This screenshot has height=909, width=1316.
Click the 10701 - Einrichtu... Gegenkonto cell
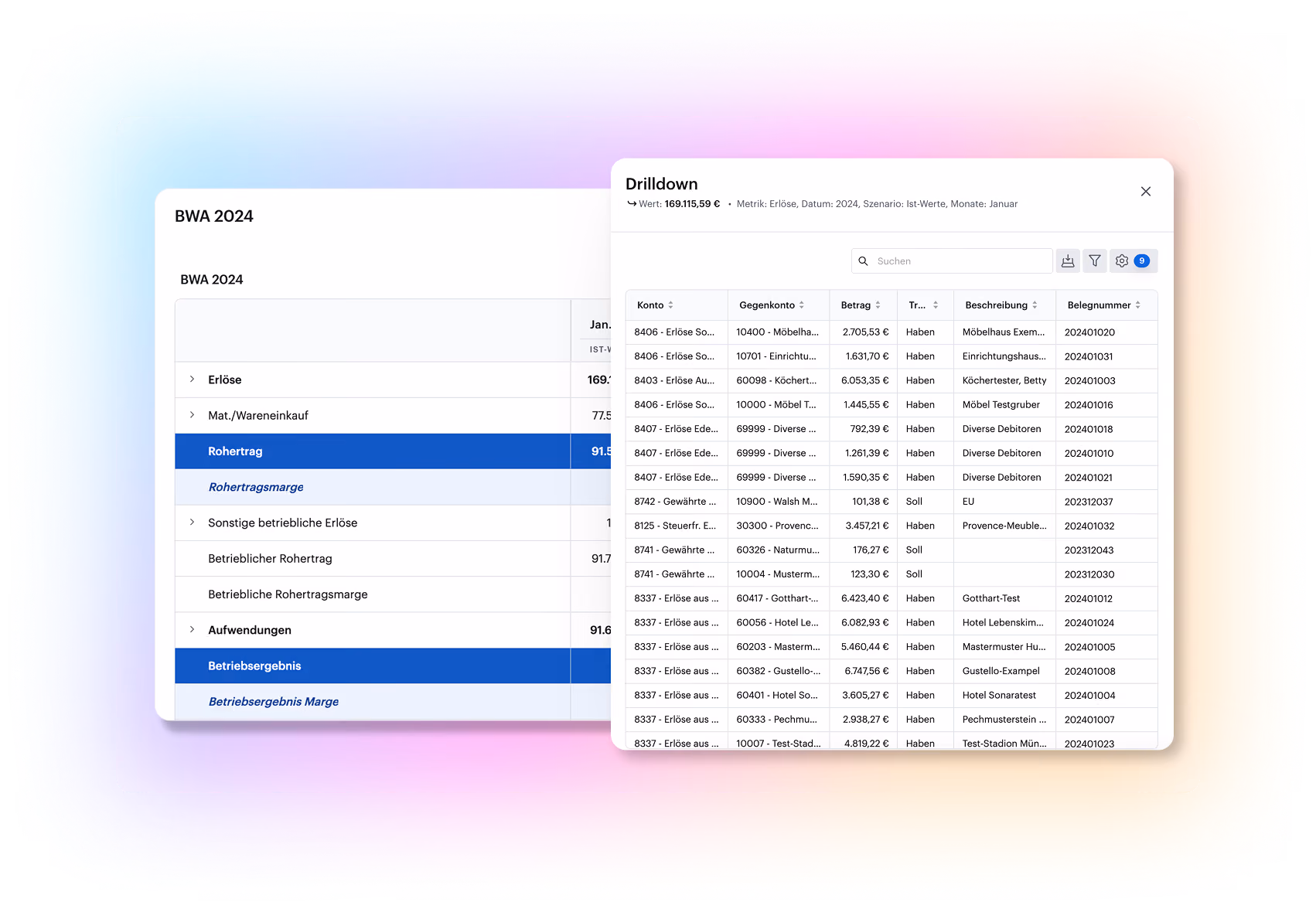point(778,356)
